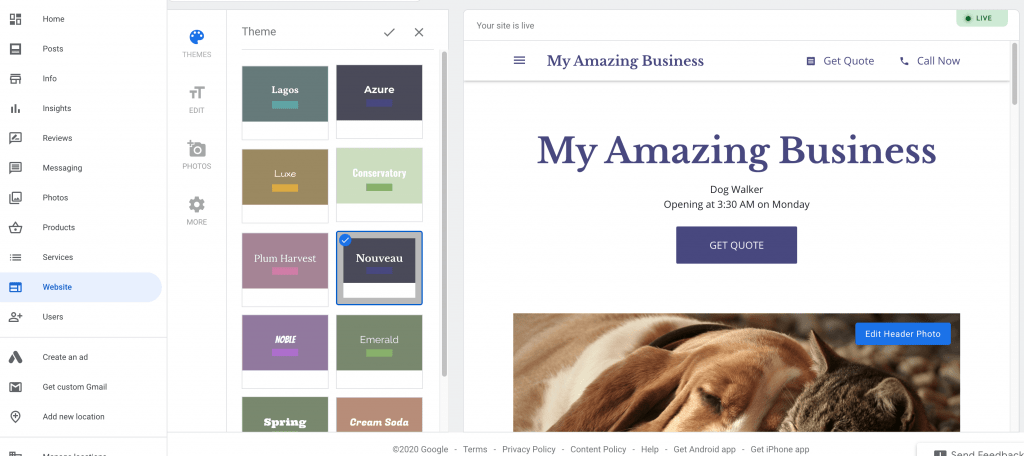Select the Plum Harvest theme
Image resolution: width=1024 pixels, height=456 pixels.
coord(285,261)
